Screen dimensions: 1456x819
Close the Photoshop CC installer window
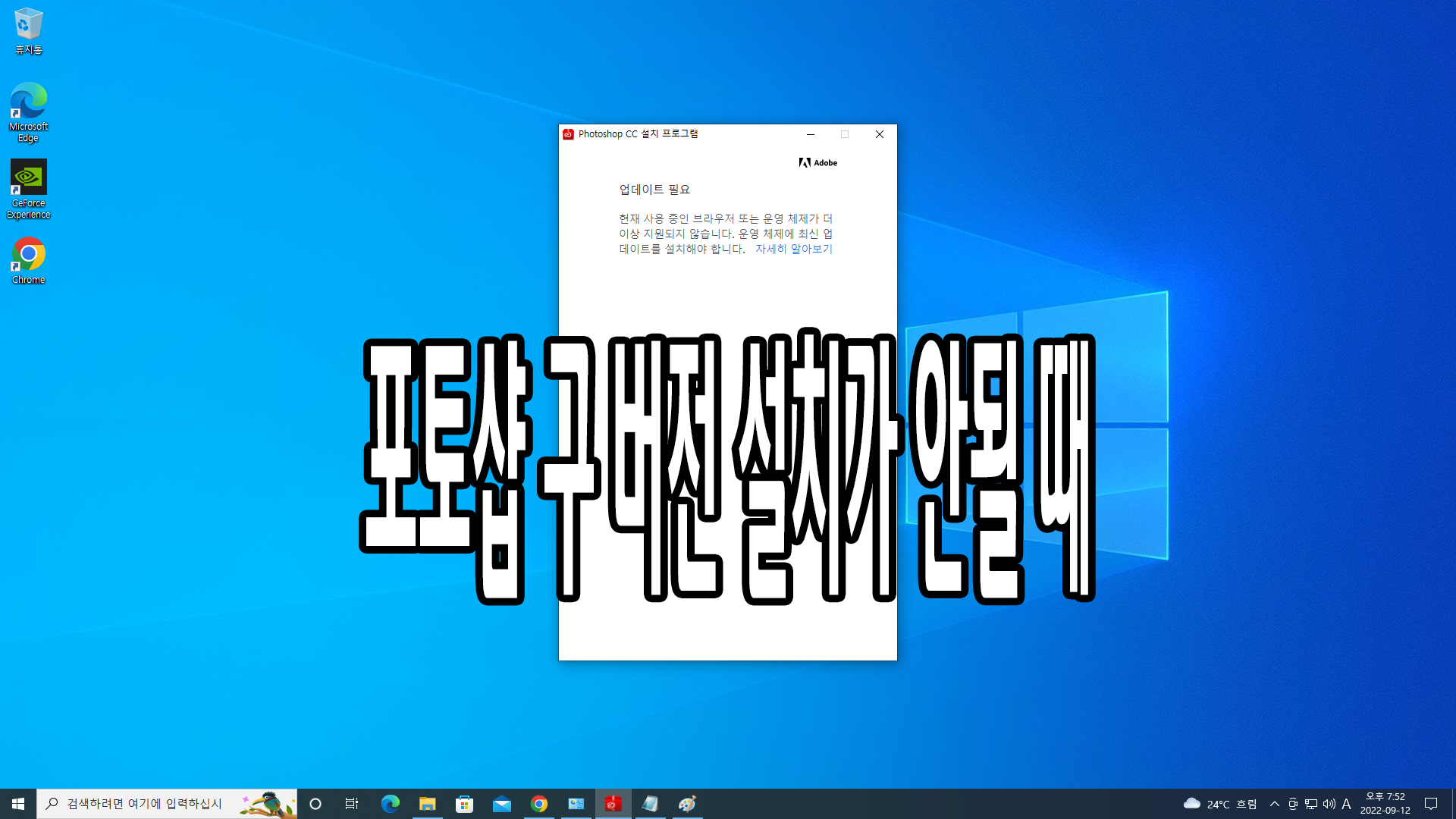coord(879,134)
